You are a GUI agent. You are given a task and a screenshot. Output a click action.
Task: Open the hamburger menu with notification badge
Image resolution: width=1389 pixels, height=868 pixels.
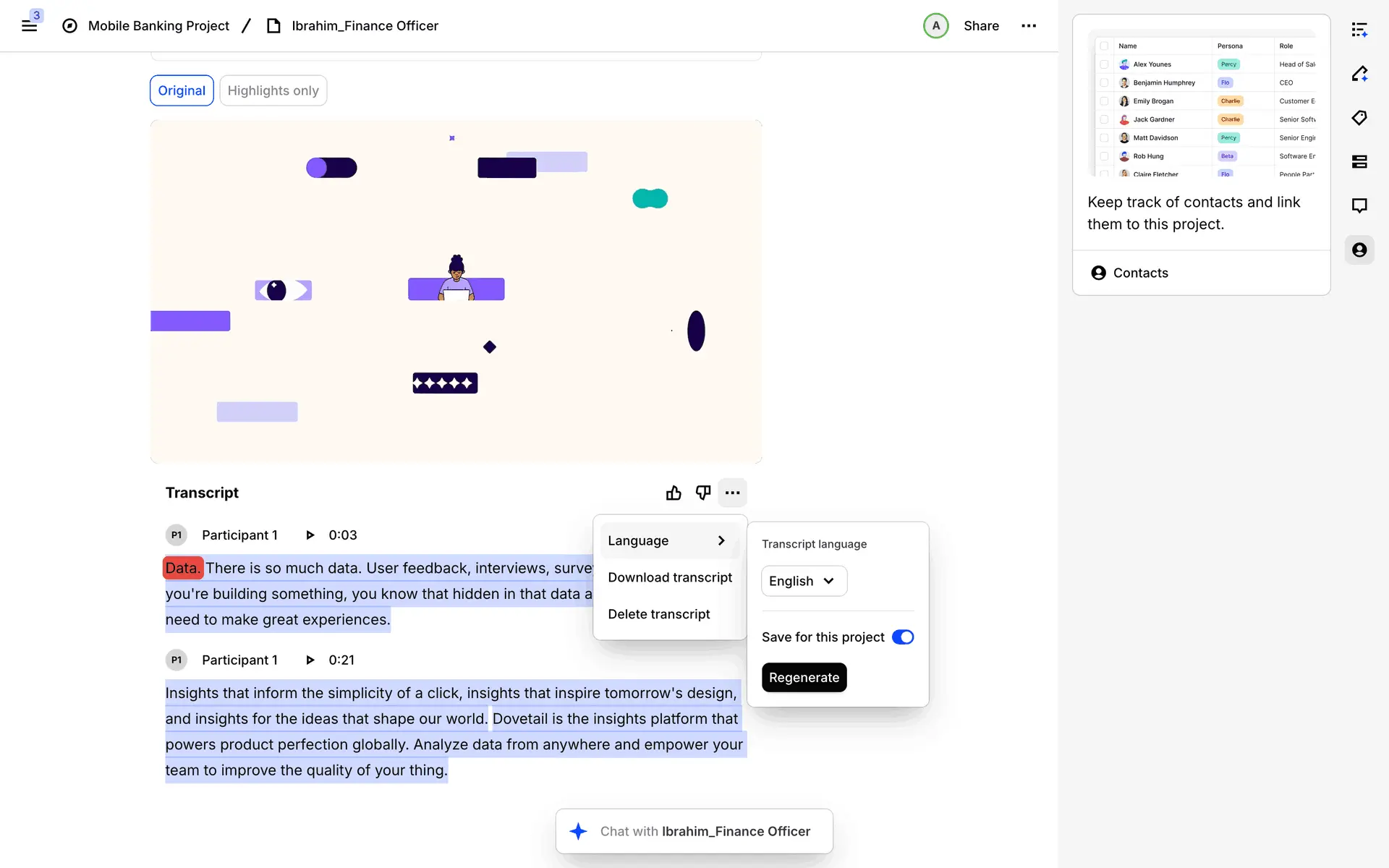[30, 26]
